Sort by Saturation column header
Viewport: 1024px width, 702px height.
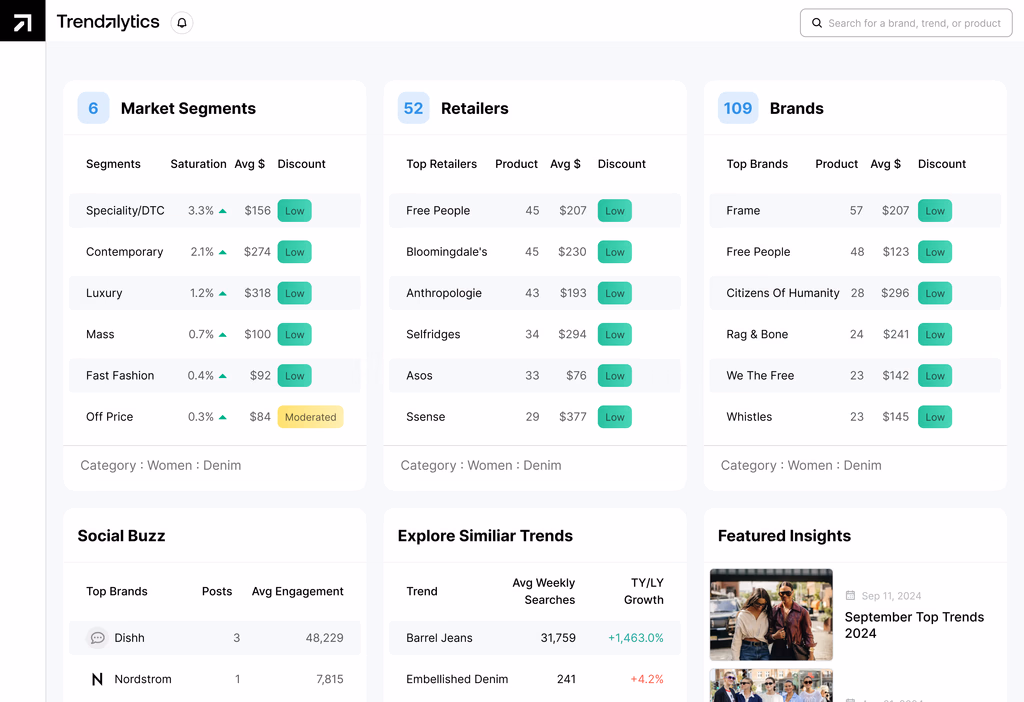tap(199, 164)
